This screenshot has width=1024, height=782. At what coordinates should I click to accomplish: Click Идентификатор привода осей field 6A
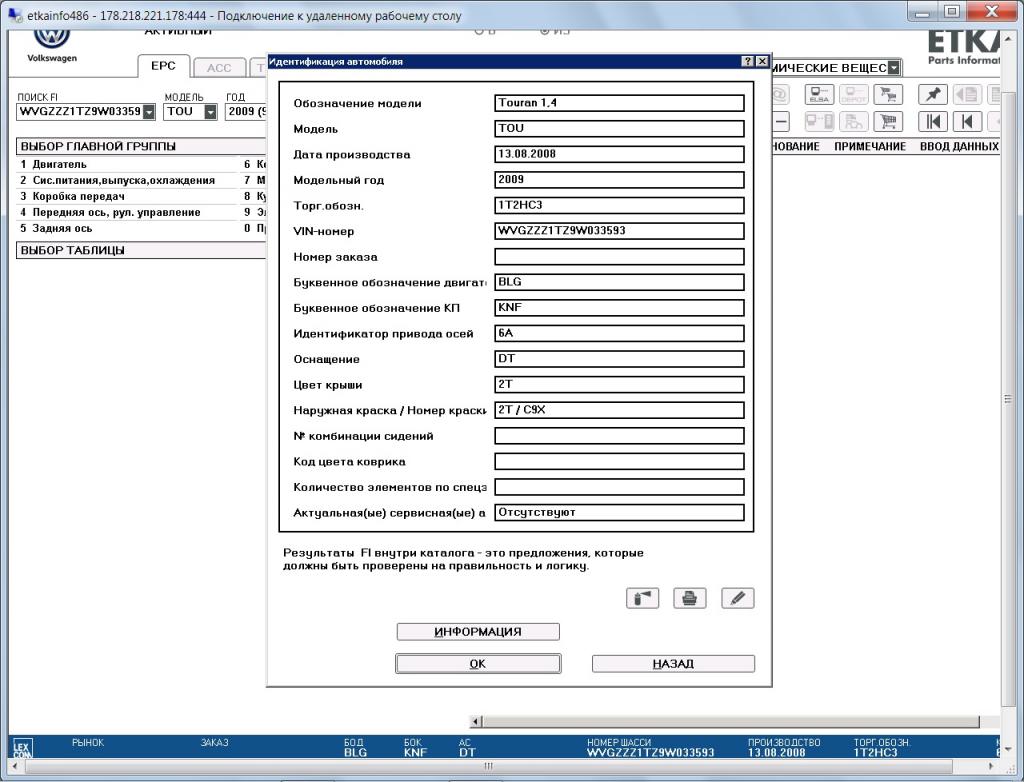[x=619, y=333]
